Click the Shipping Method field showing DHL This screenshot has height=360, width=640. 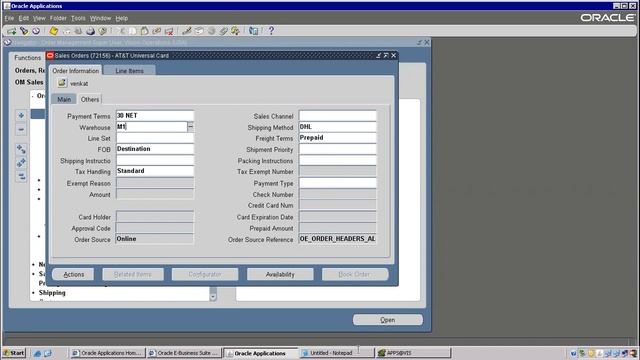tap(338, 127)
